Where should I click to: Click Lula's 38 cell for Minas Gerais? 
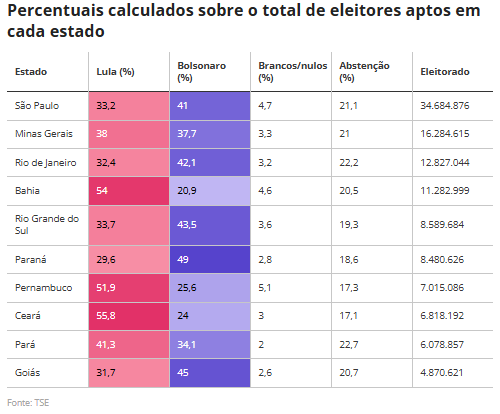click(x=129, y=134)
